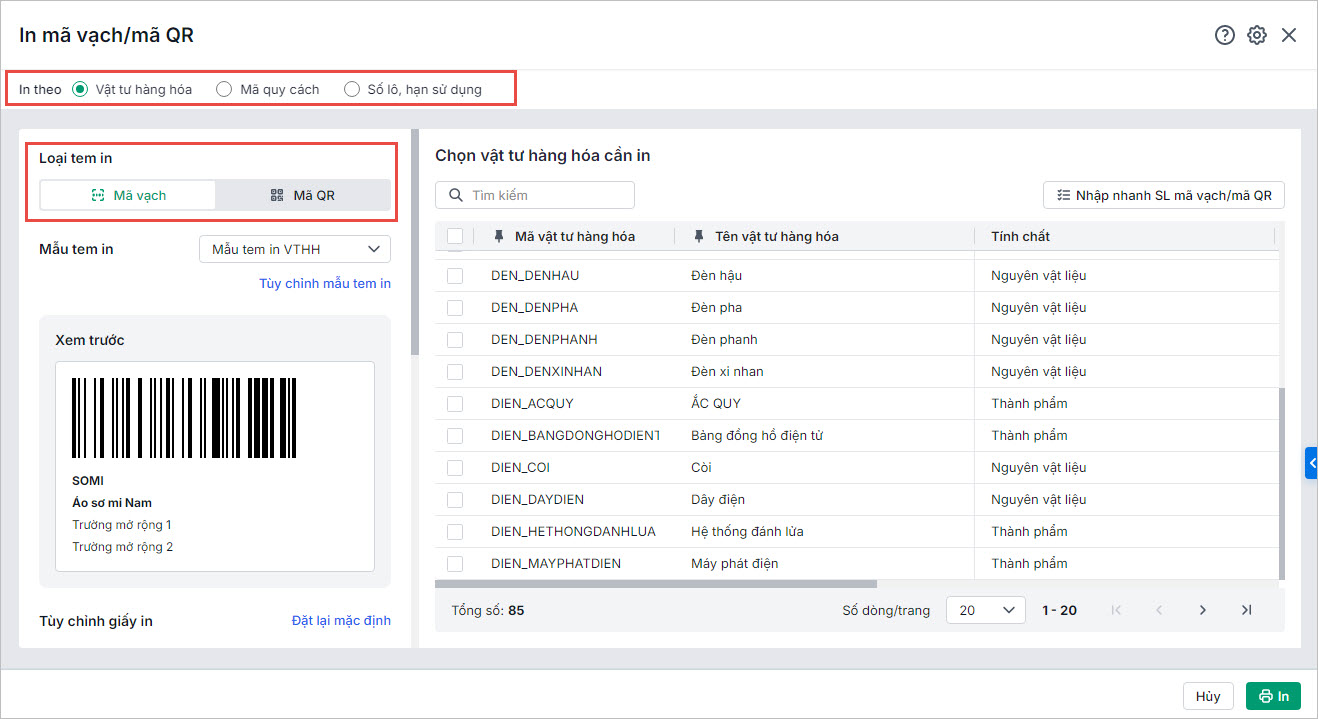Open settings gear icon in dialog header
The width and height of the screenshot is (1318, 719).
tap(1257, 35)
